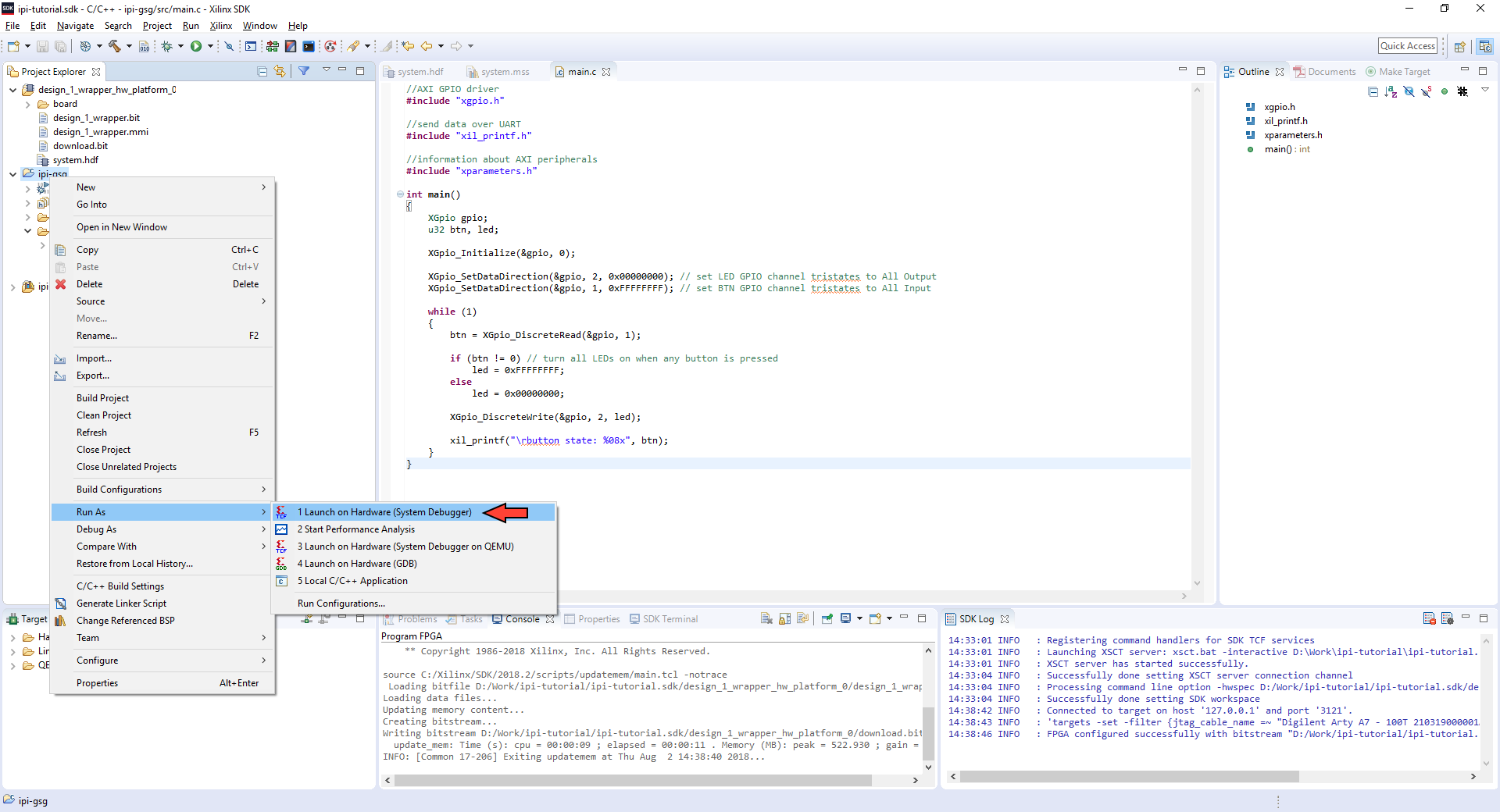
Task: Clear the console output icon
Action: tap(766, 618)
